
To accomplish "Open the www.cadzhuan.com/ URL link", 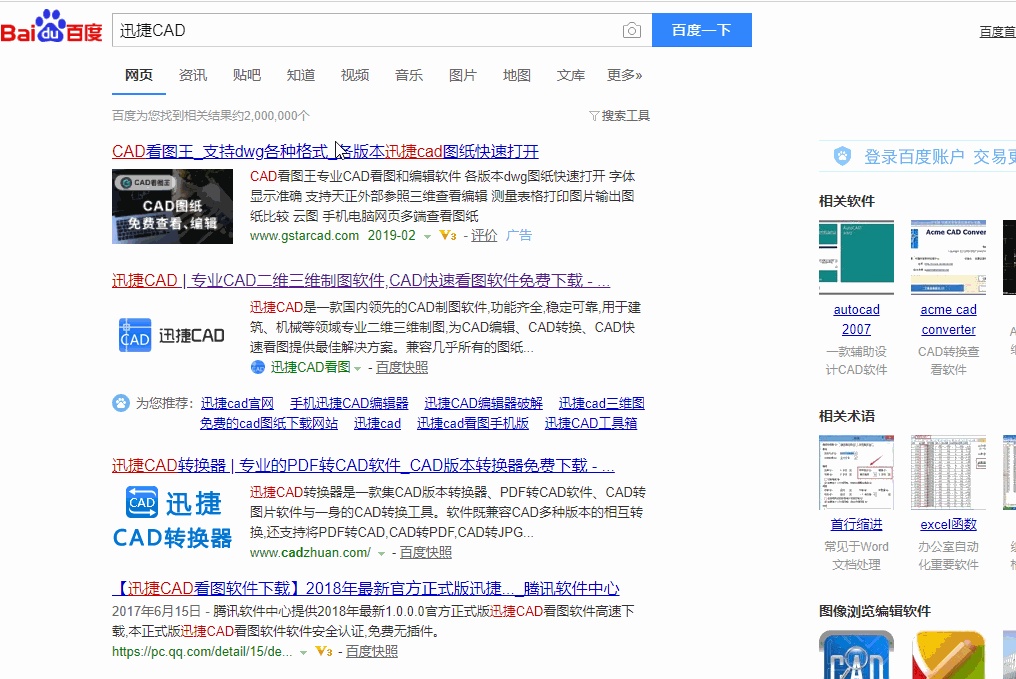I will tap(310, 553).
